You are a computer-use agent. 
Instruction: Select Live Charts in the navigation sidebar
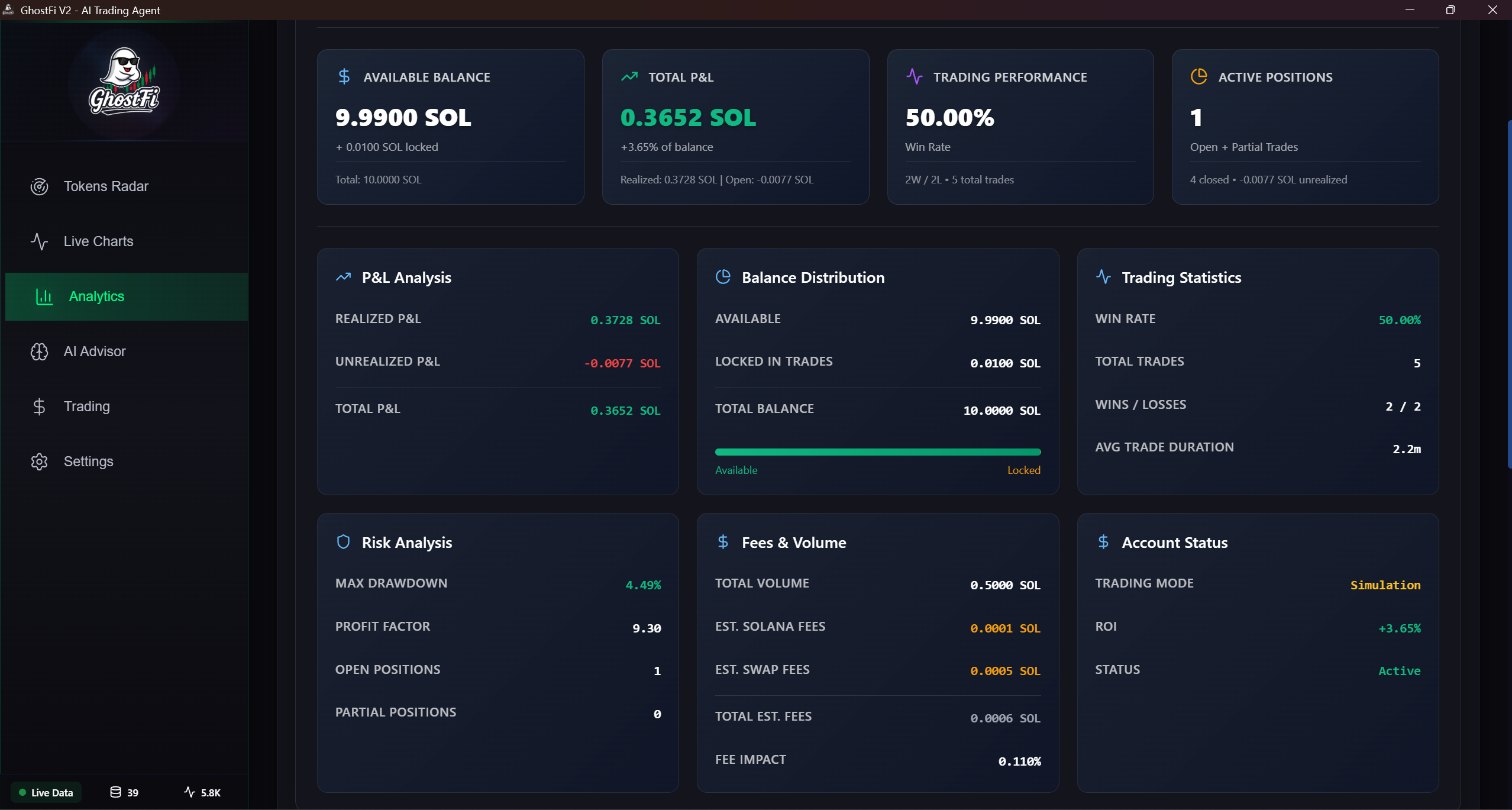coord(99,241)
